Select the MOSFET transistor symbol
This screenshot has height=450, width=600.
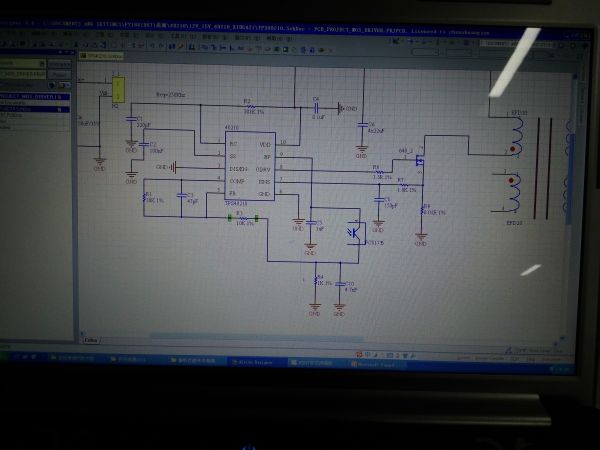[x=419, y=160]
